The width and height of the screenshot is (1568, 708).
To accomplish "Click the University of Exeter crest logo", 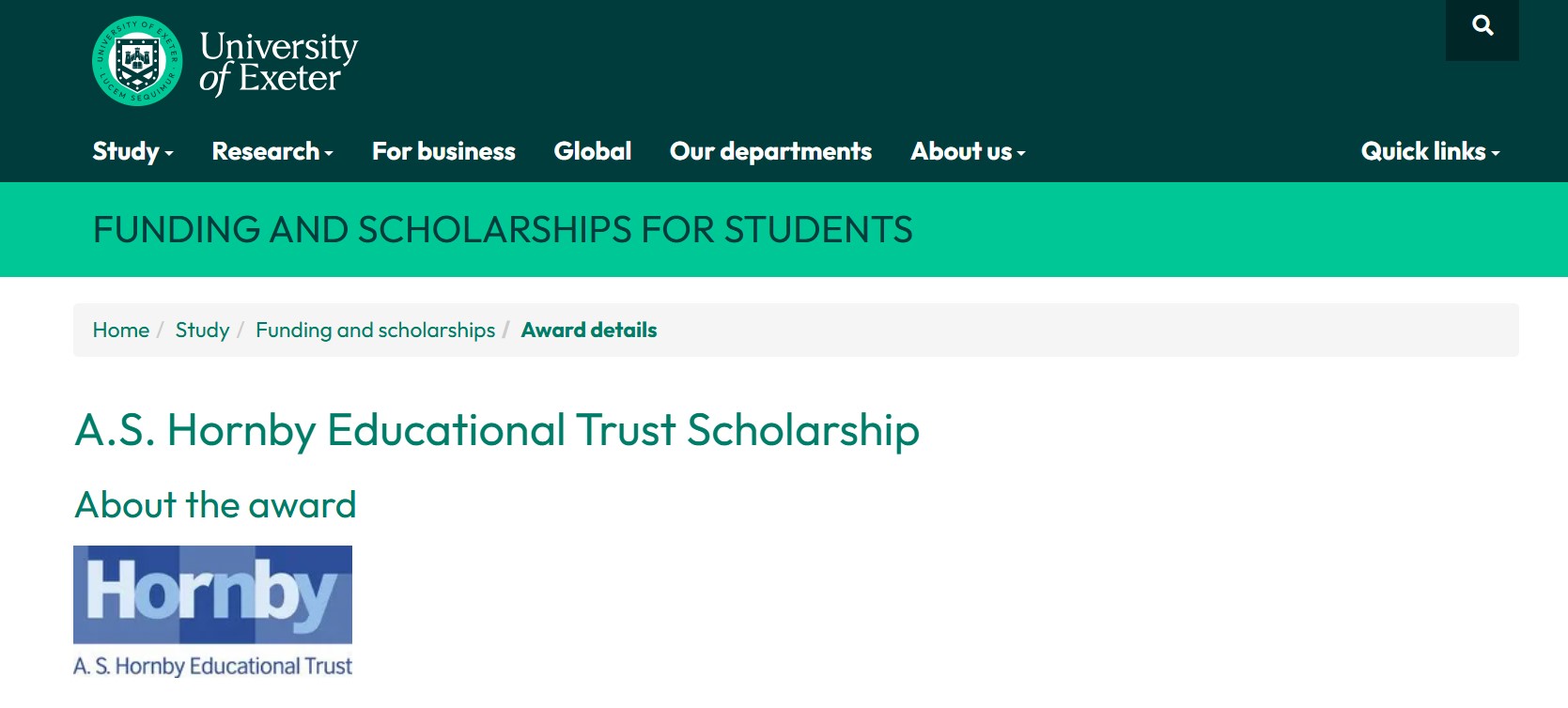I will tap(137, 60).
